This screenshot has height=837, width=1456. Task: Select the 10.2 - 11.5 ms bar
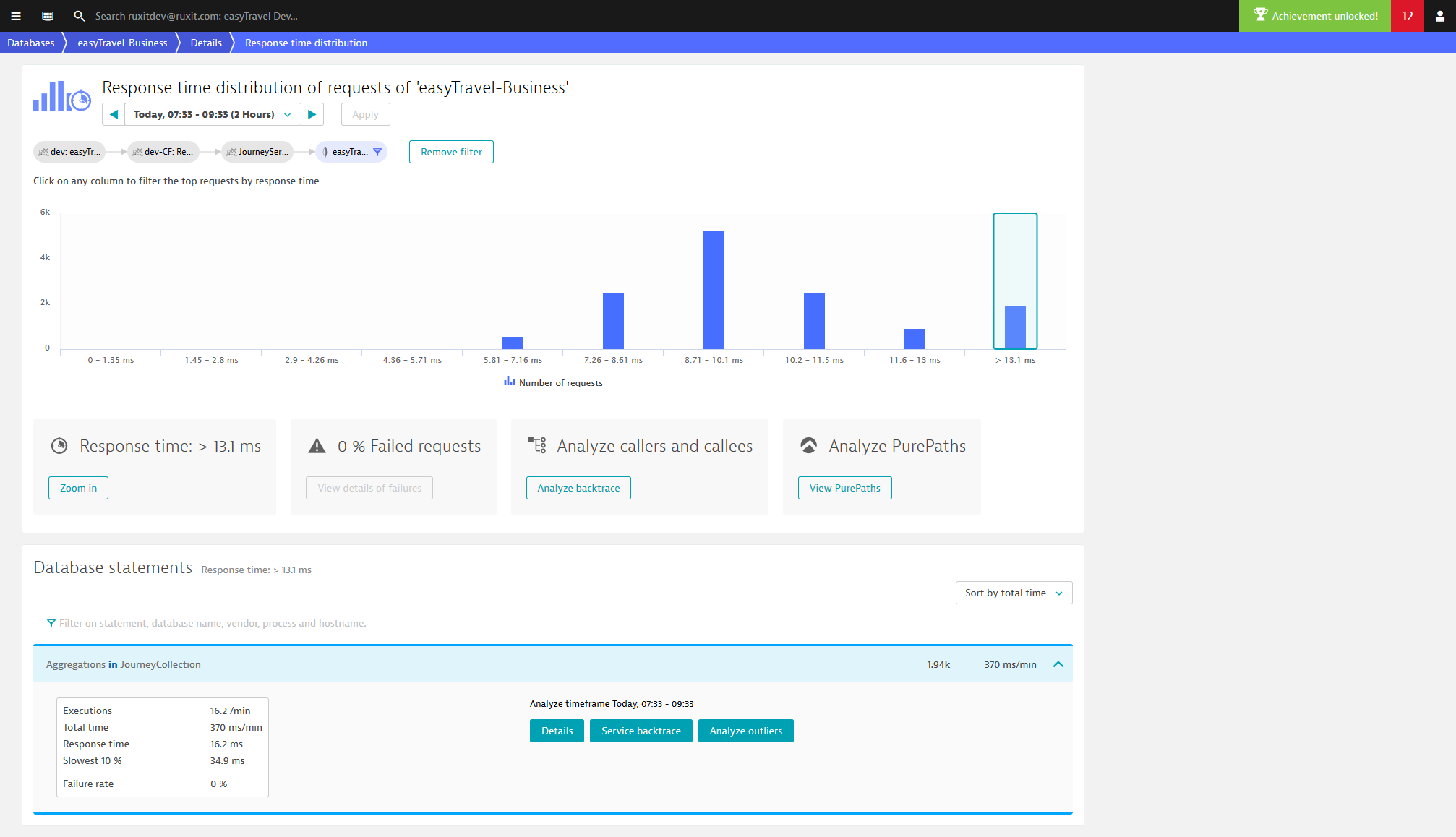[x=814, y=321]
